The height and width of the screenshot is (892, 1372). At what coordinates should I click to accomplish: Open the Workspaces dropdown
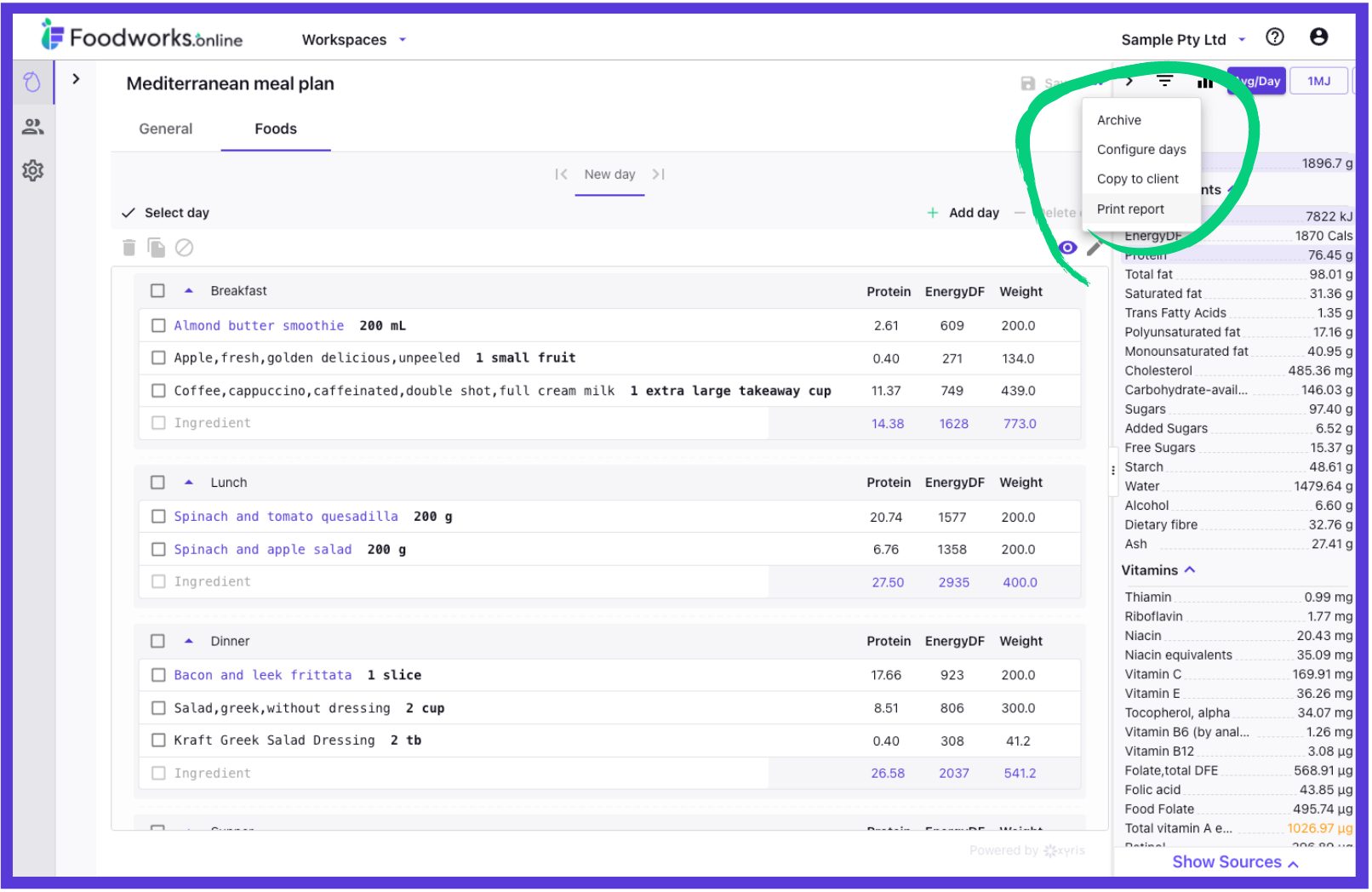coord(354,40)
